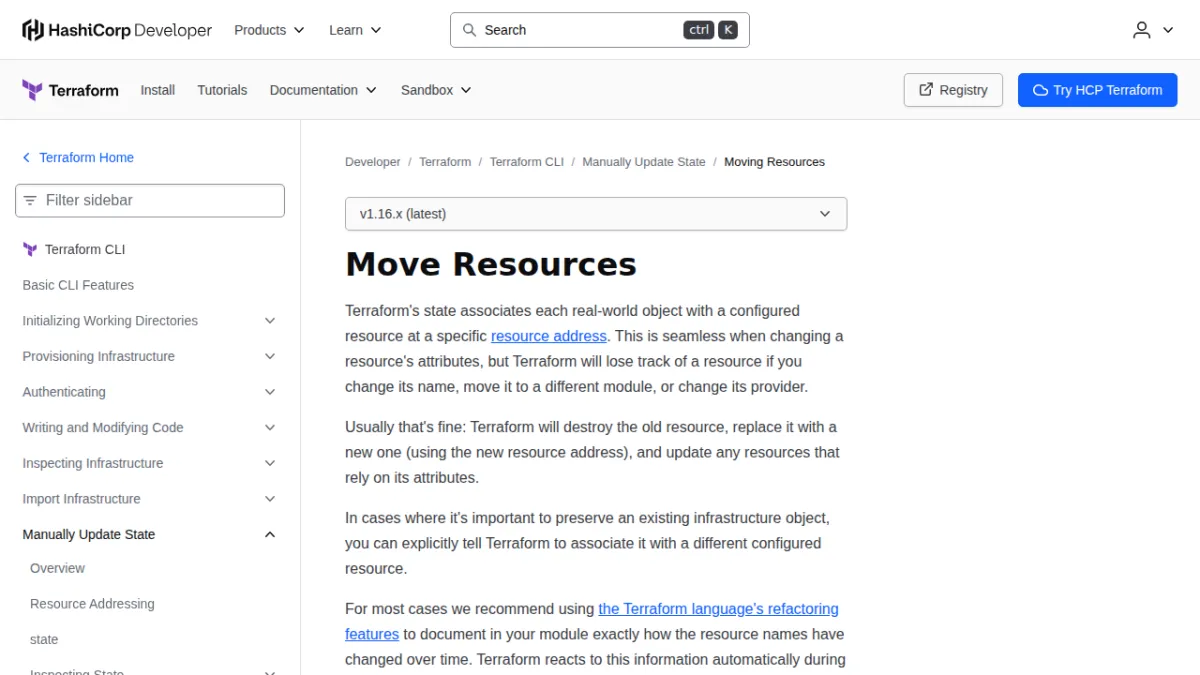Expand the Sandbox dropdown
Screen dimensions: 1200x675
[x=436, y=90]
